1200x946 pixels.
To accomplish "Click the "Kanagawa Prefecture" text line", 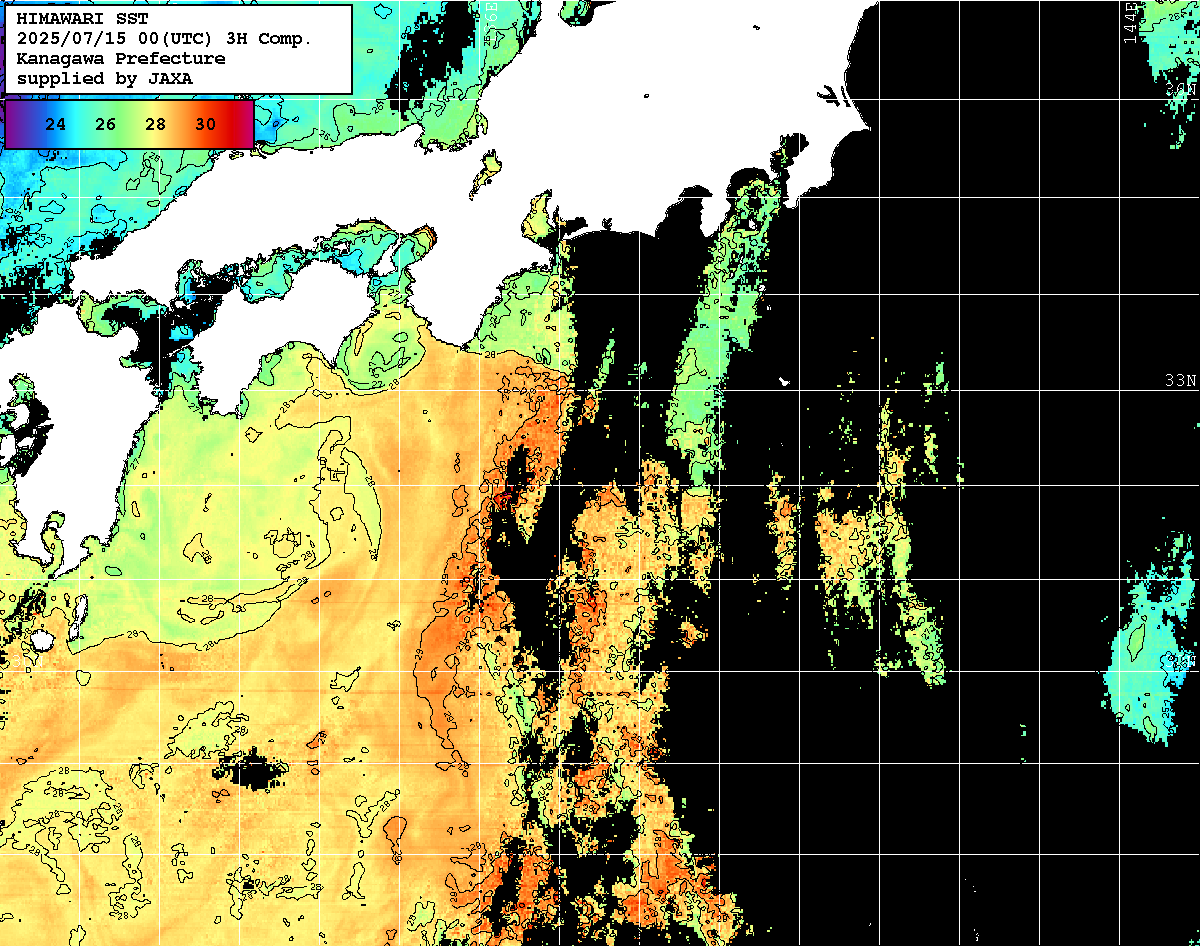I will [121, 58].
